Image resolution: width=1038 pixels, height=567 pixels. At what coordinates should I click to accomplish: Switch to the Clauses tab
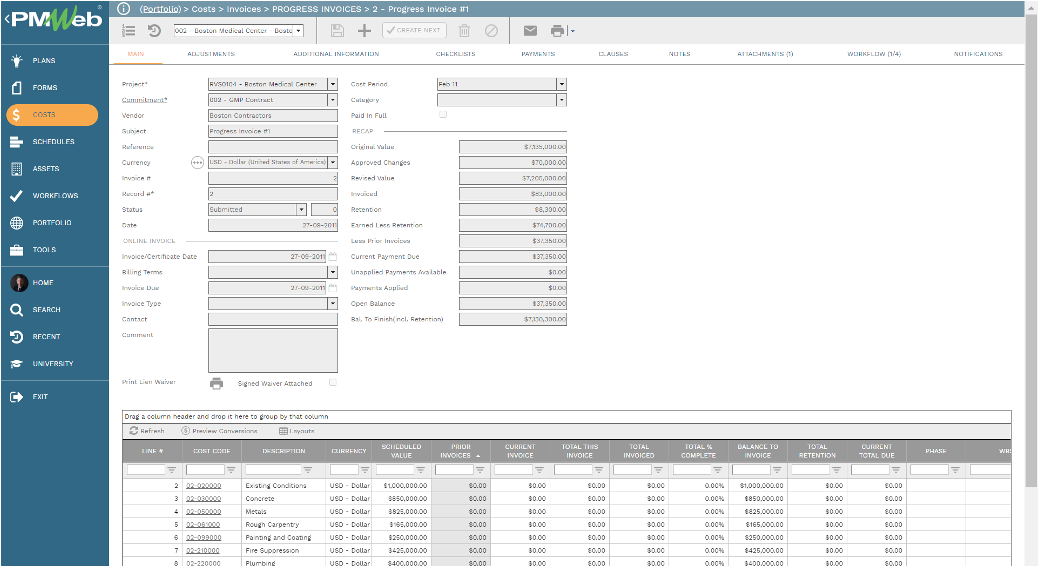click(614, 54)
